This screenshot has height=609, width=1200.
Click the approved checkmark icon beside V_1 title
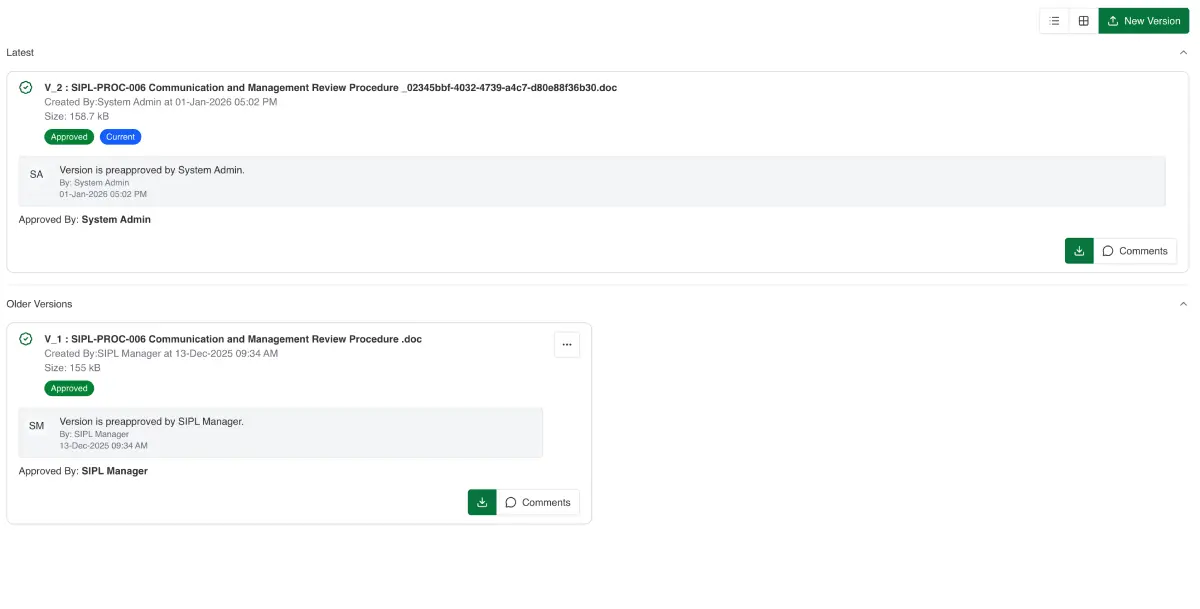point(27,339)
